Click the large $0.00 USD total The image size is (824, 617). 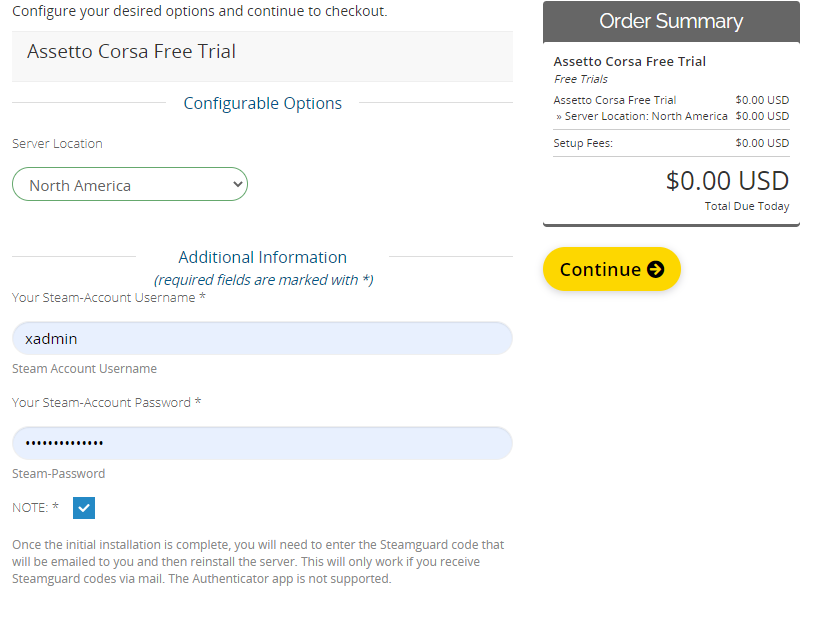click(727, 181)
